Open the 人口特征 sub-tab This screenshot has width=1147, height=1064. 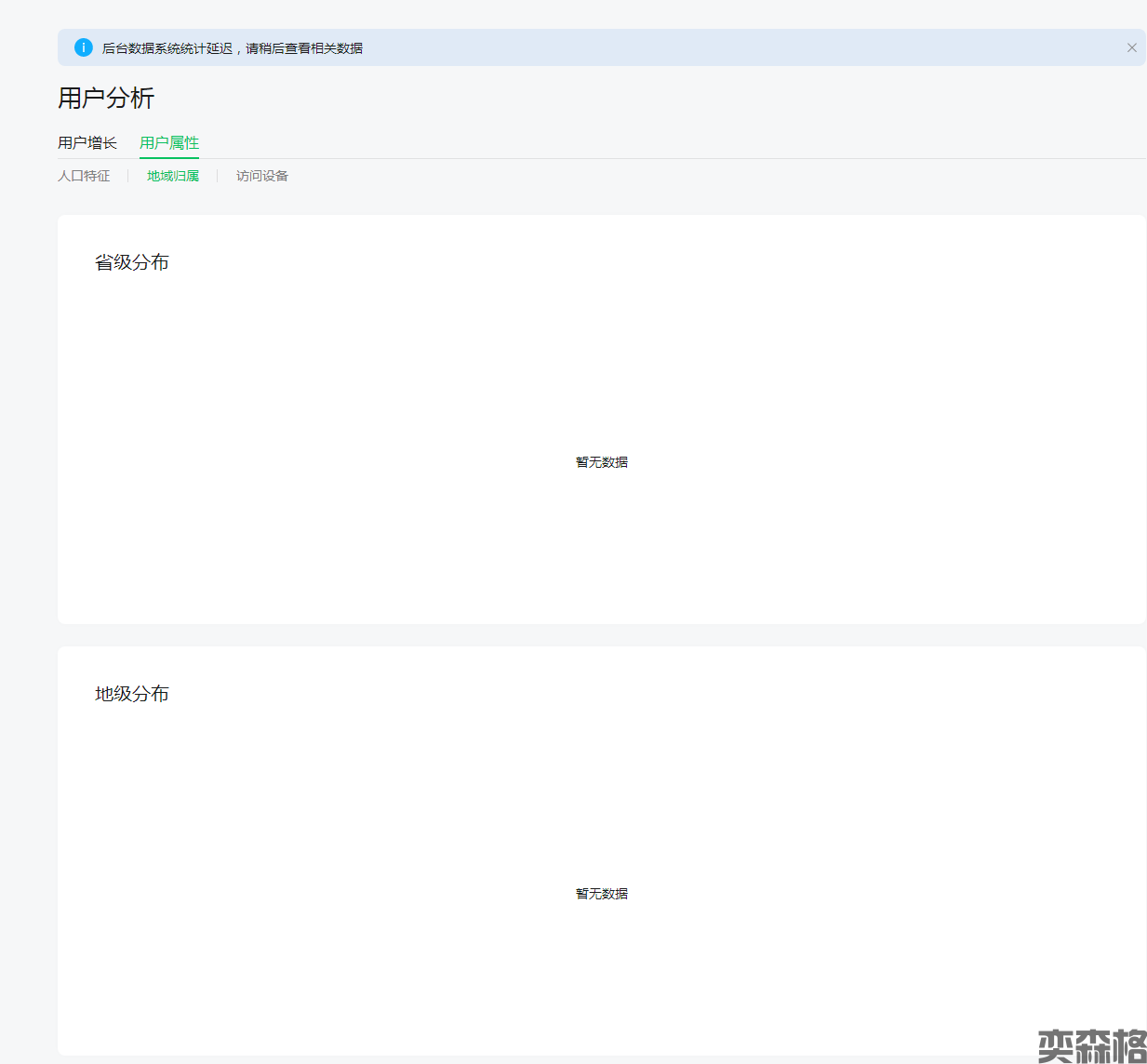(x=84, y=176)
